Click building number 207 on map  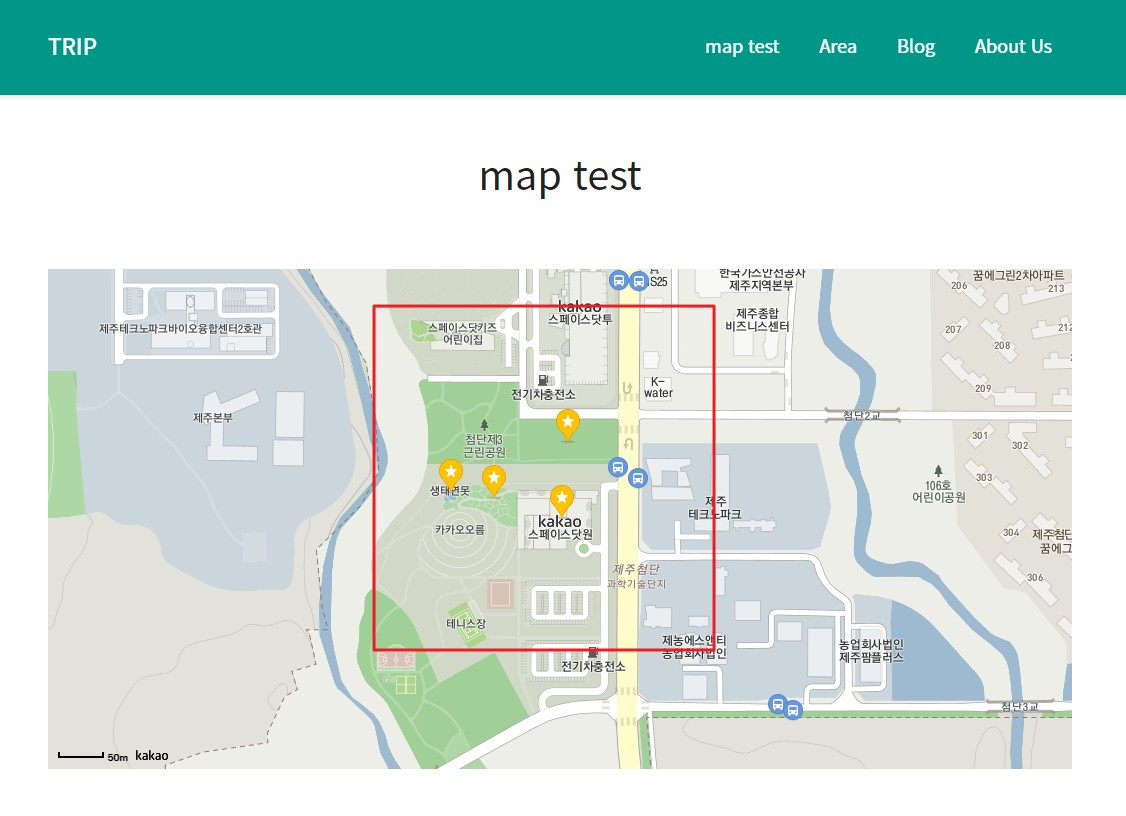(953, 330)
